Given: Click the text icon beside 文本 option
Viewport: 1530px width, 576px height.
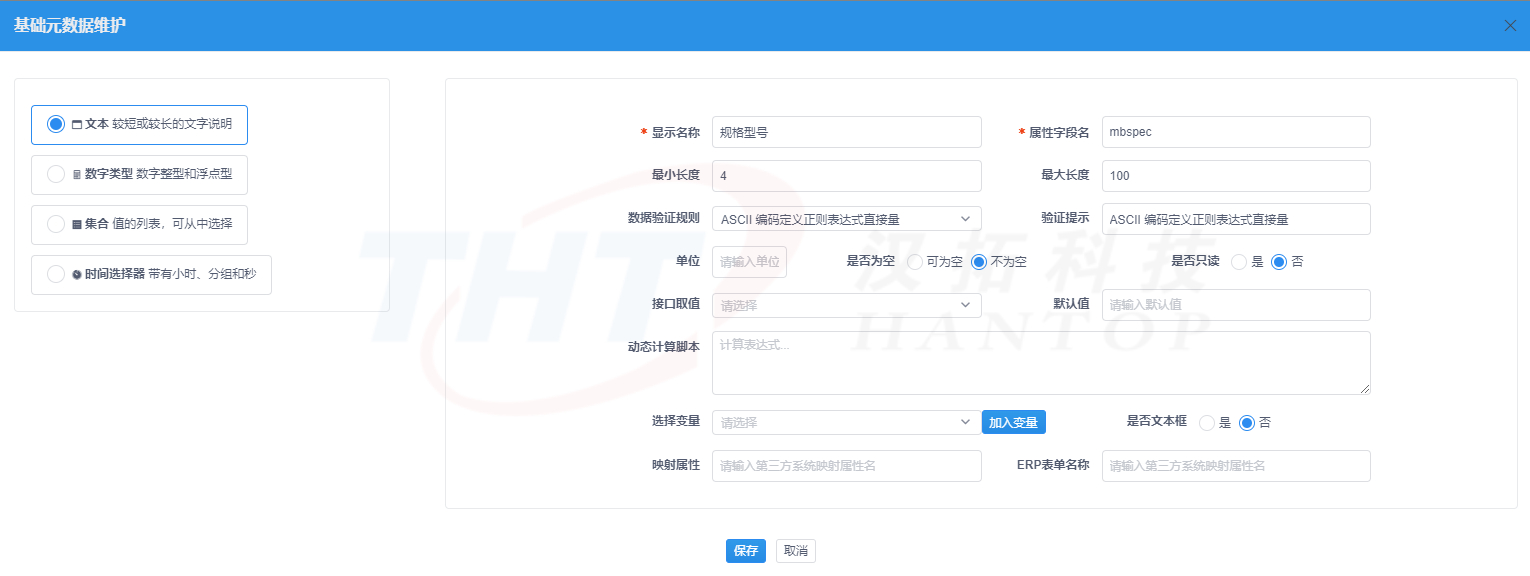Looking at the screenshot, I should coord(78,124).
